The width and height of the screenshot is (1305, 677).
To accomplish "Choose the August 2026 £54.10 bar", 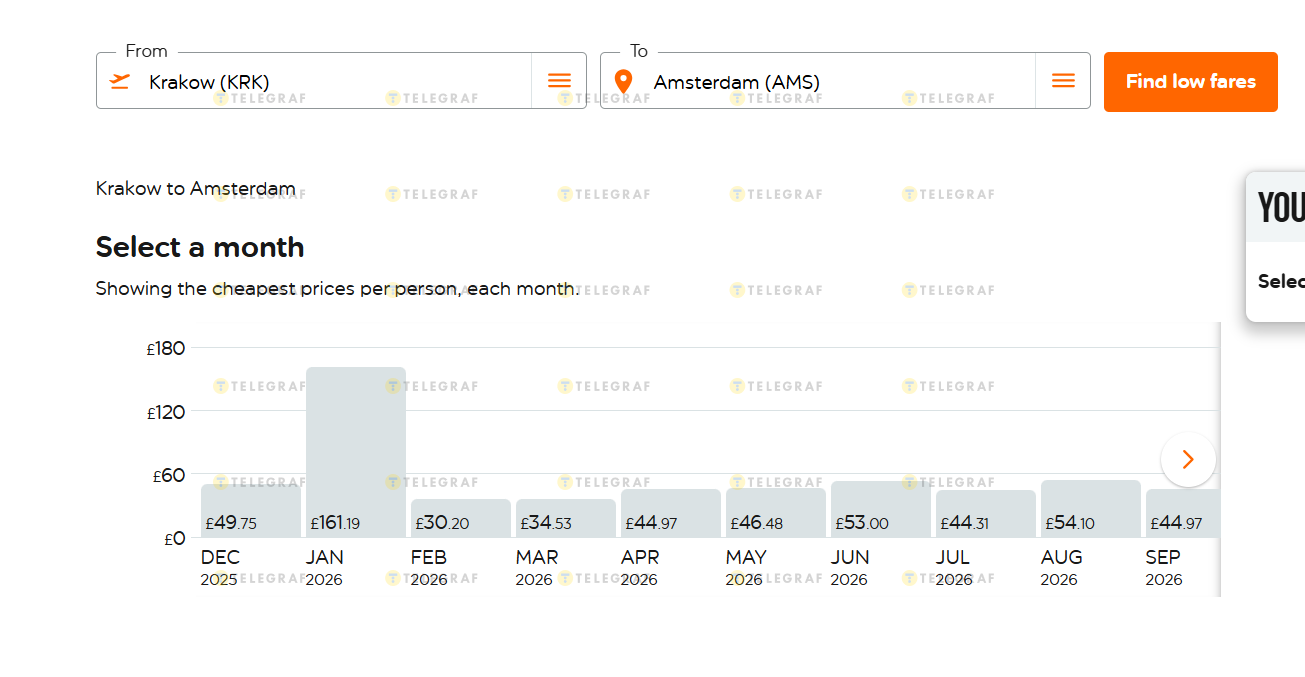I will 1090,509.
